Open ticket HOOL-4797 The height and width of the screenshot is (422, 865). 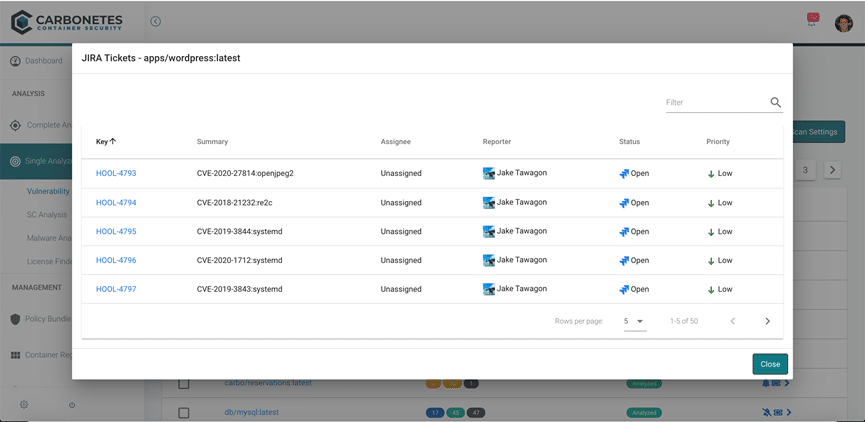(x=116, y=289)
